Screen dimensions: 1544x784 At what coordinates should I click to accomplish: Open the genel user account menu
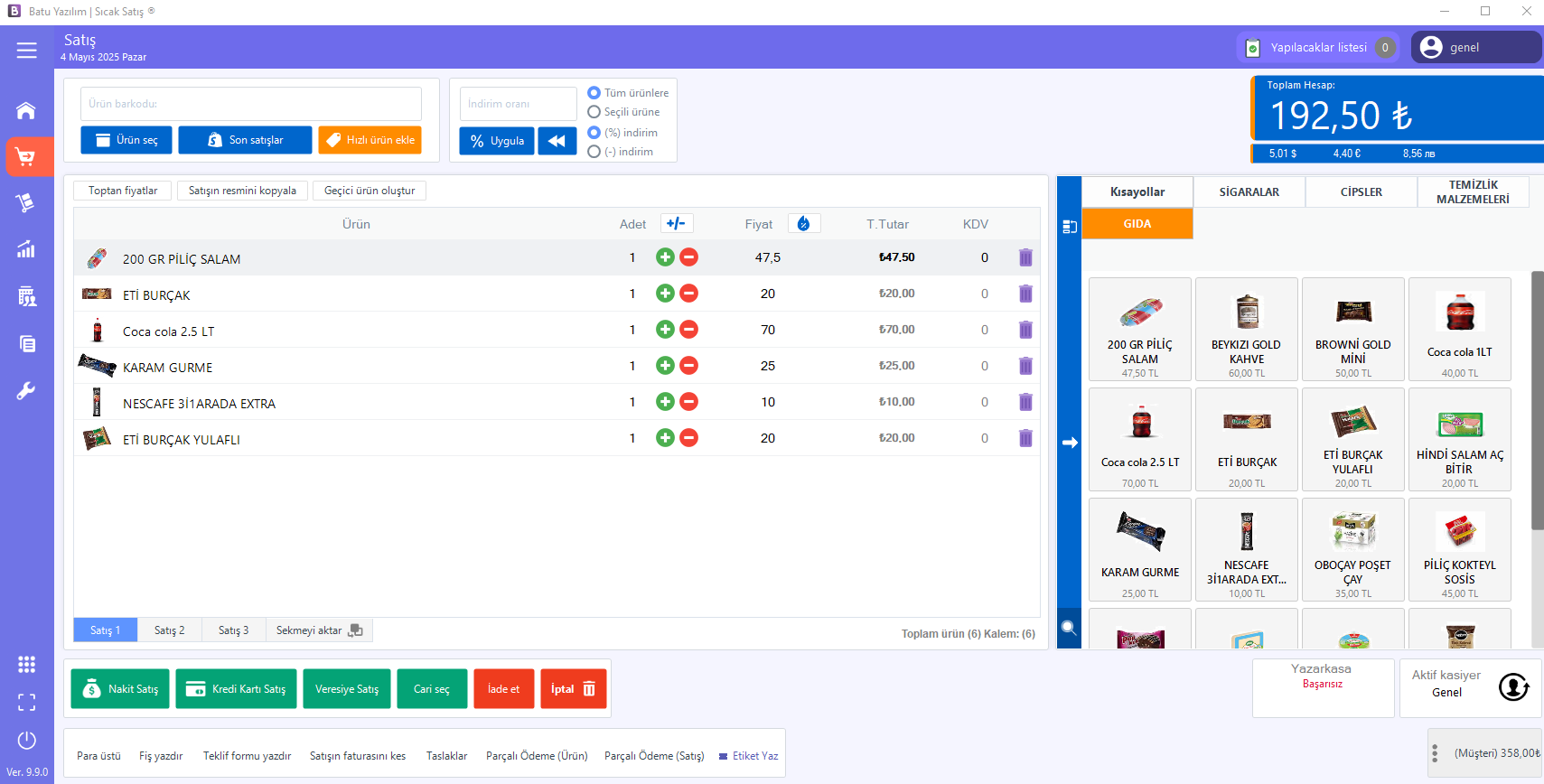[1476, 48]
